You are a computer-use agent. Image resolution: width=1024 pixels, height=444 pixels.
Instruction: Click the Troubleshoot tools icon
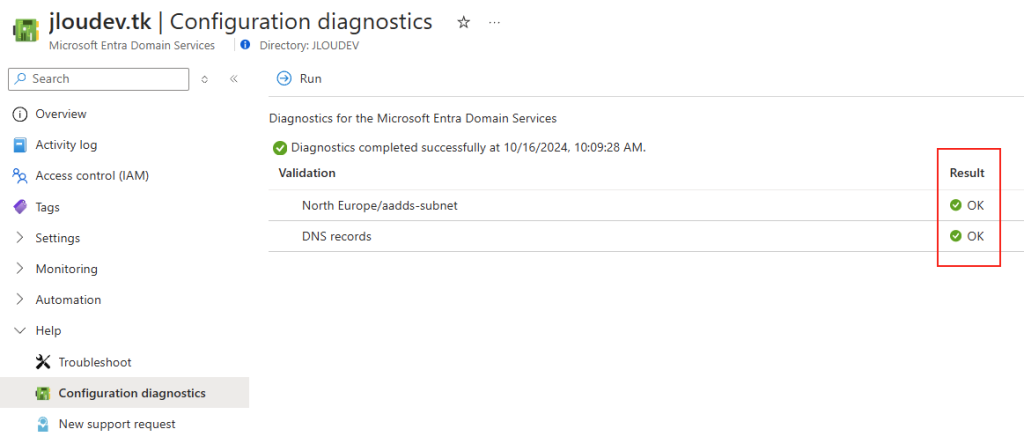pyautogui.click(x=43, y=362)
